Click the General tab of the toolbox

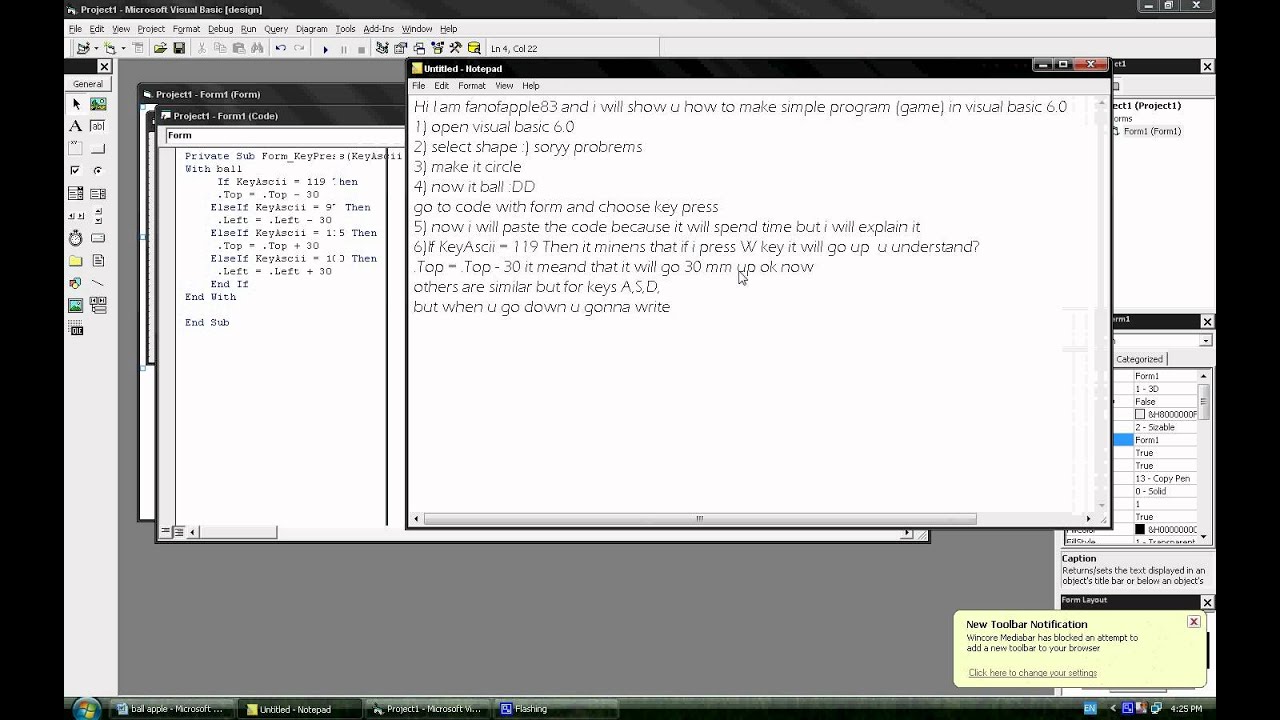[88, 84]
